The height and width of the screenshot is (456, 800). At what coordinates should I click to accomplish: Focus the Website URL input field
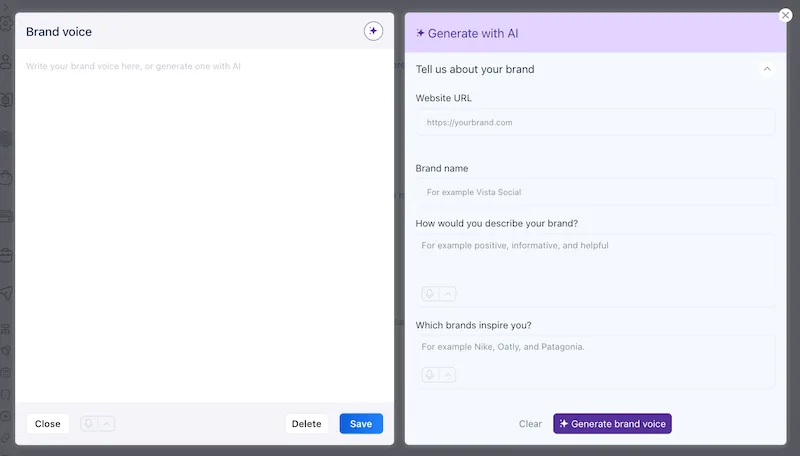point(595,122)
